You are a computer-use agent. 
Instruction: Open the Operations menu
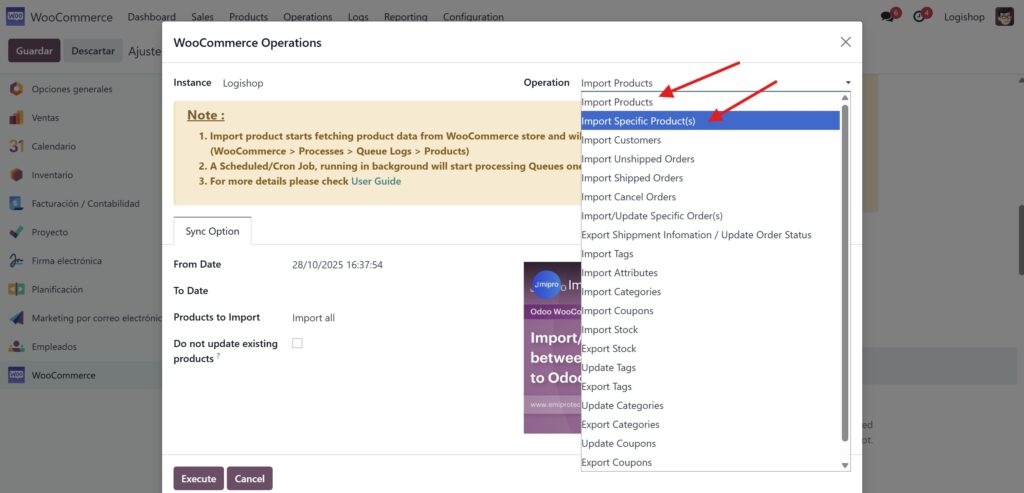[x=308, y=17]
